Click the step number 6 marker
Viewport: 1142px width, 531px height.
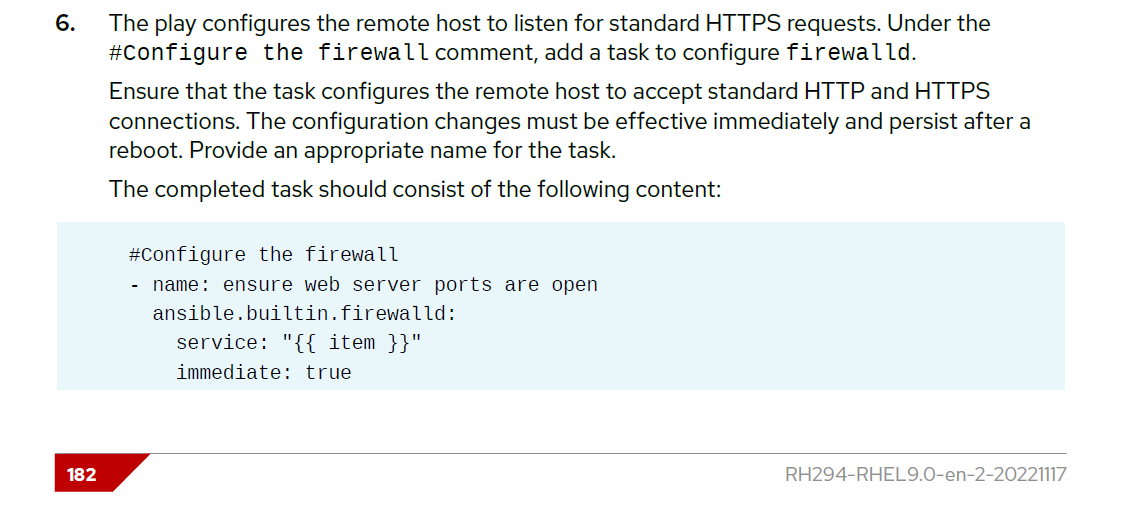(65, 23)
